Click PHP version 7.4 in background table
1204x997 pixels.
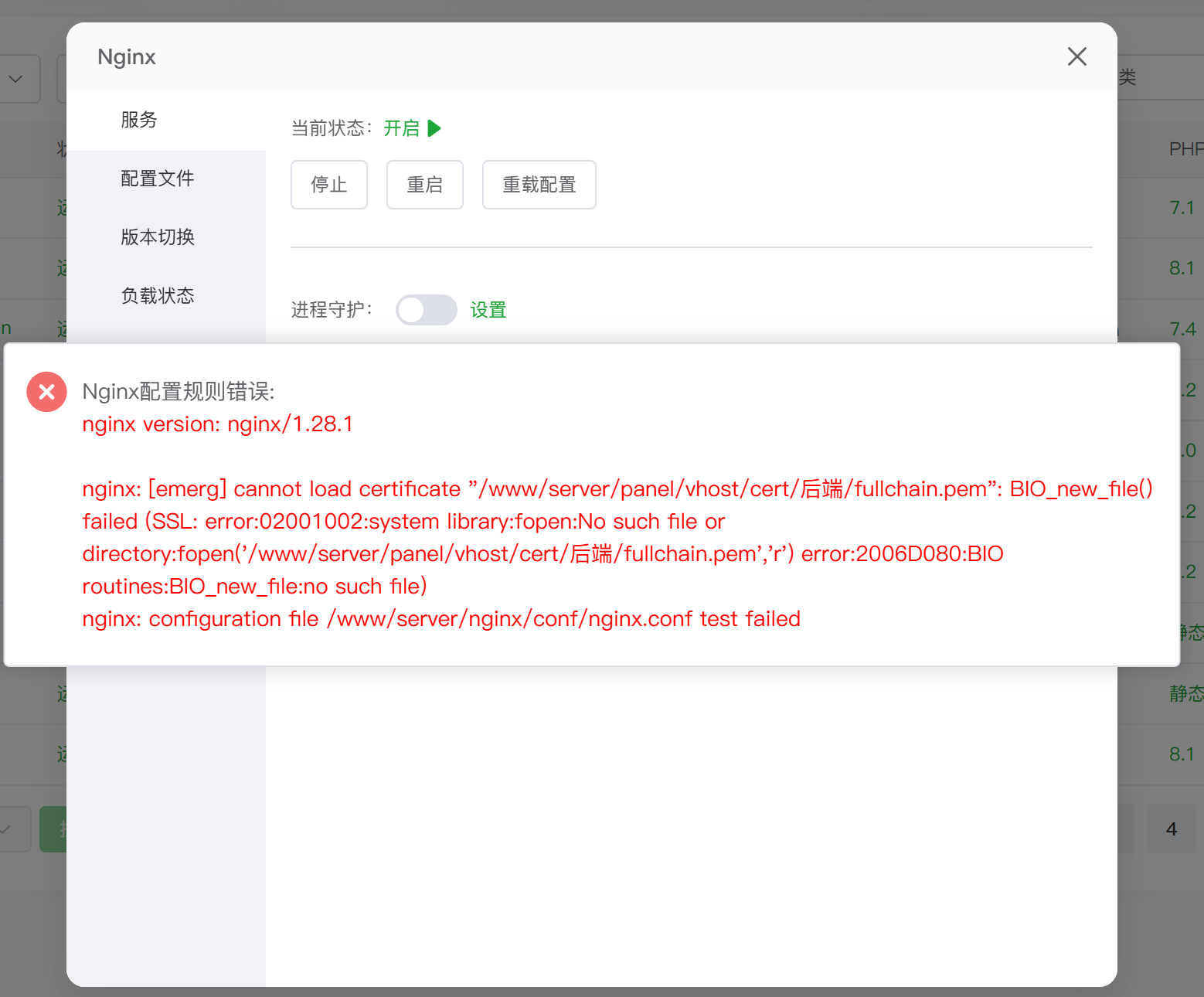[1182, 329]
